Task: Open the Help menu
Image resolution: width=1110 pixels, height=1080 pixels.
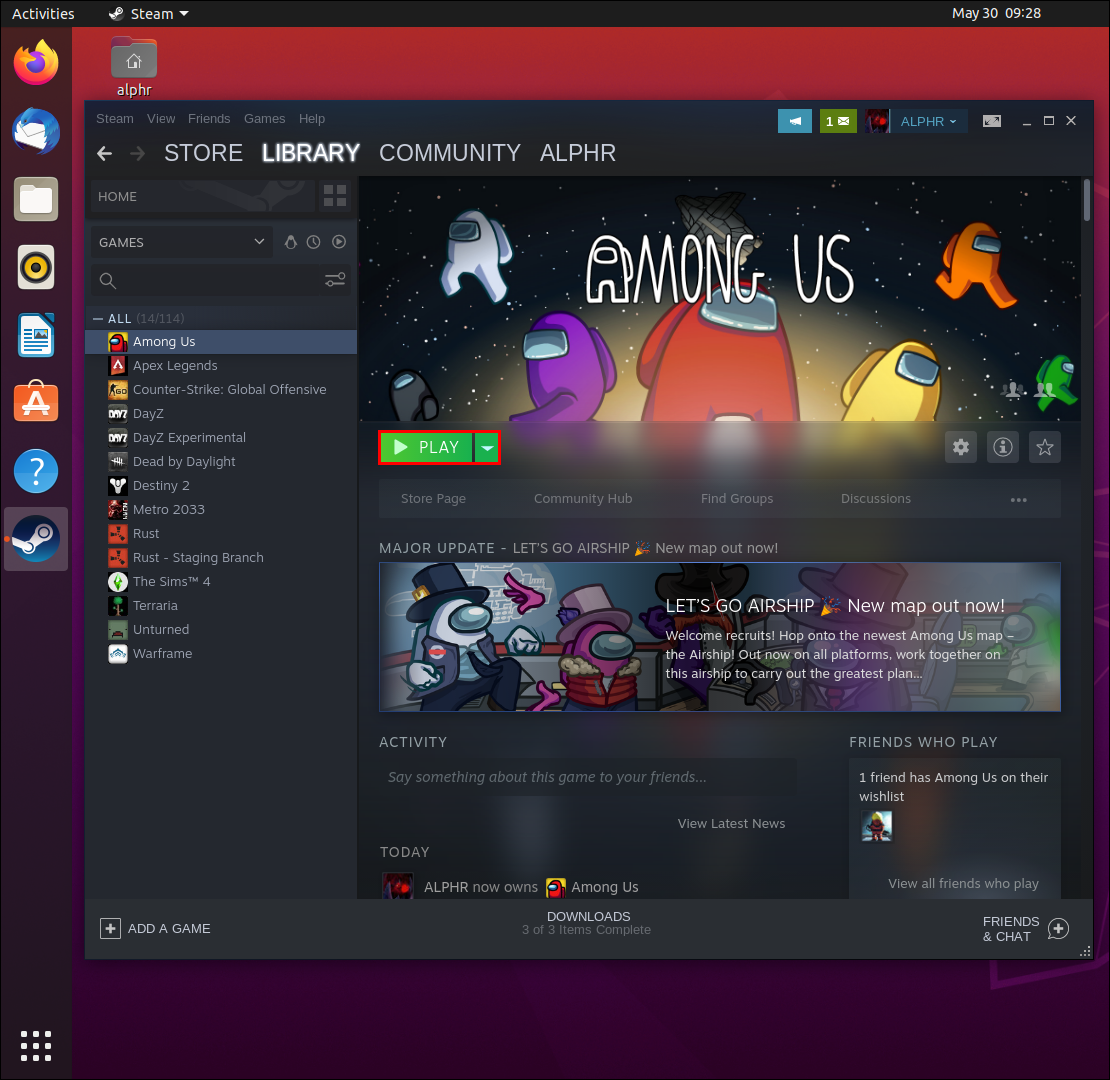Action: click(x=311, y=119)
